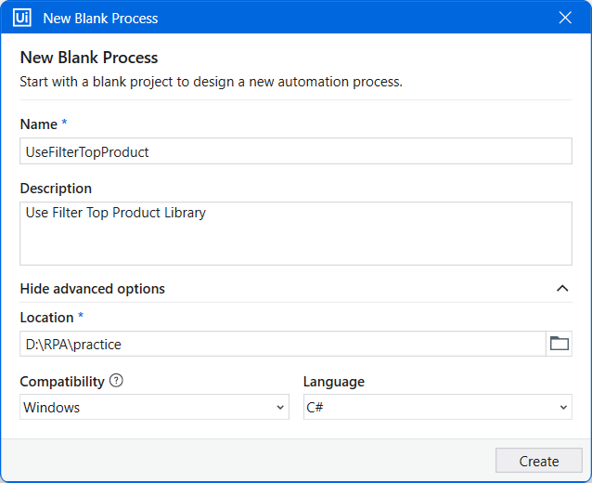This screenshot has height=483, width=592.
Task: Click the Description field label
Action: coord(56,188)
